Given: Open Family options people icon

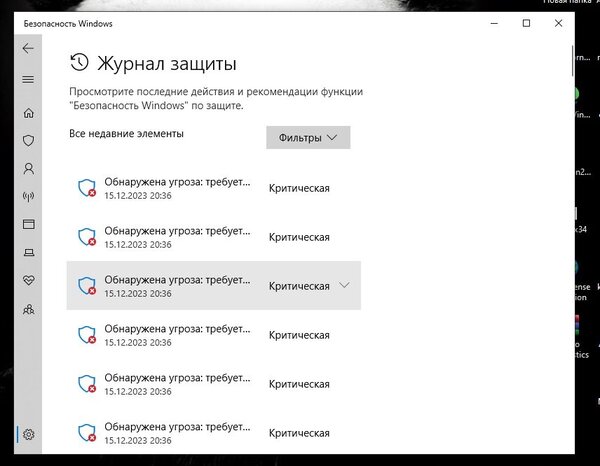Looking at the screenshot, I should pyautogui.click(x=29, y=309).
